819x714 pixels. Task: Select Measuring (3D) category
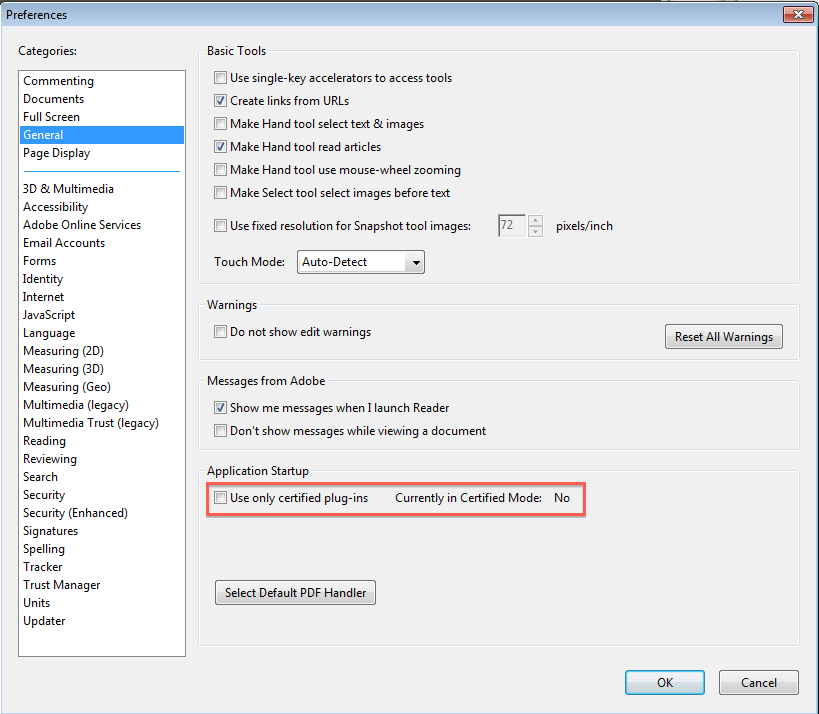[x=102, y=369]
